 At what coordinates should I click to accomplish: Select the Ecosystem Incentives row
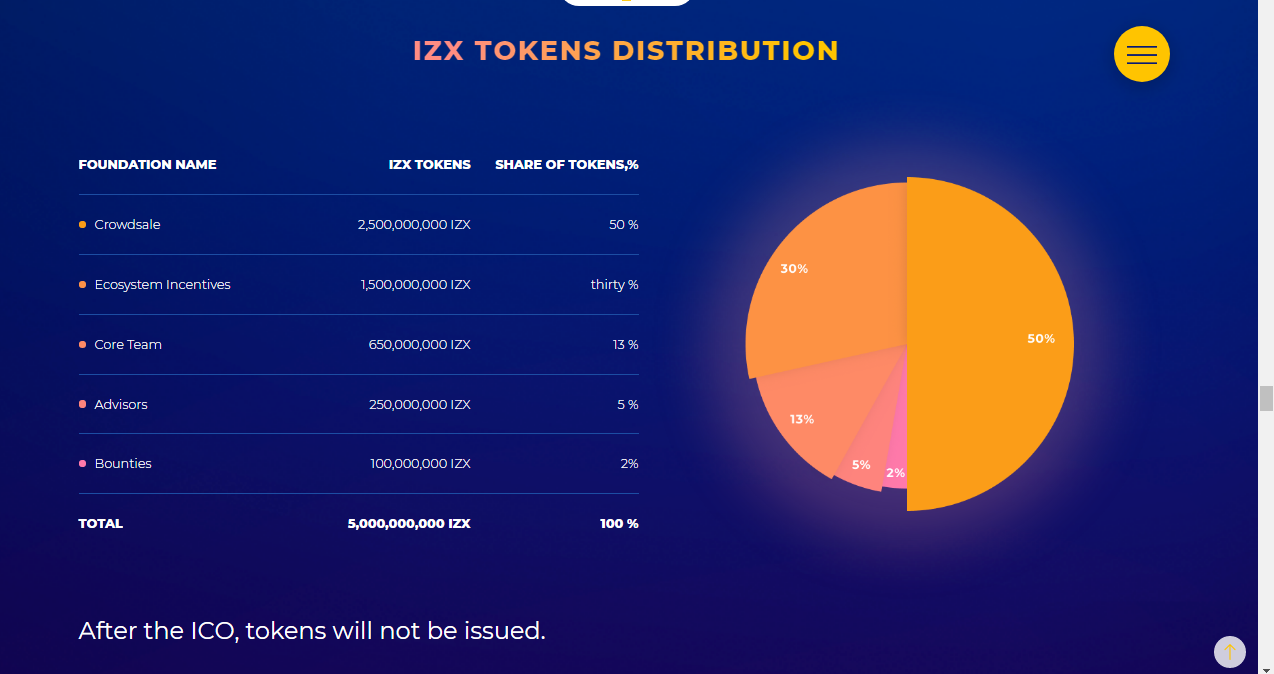(358, 284)
